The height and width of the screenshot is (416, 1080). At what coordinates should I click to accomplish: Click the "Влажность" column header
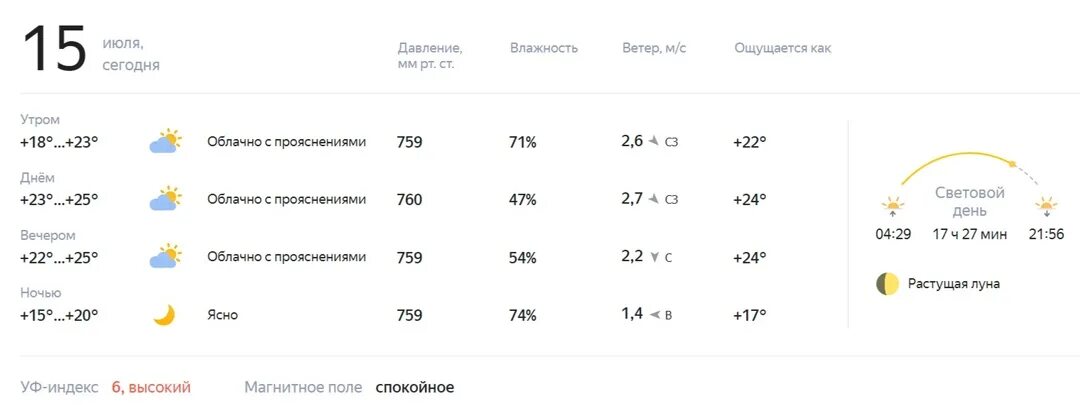[544, 48]
